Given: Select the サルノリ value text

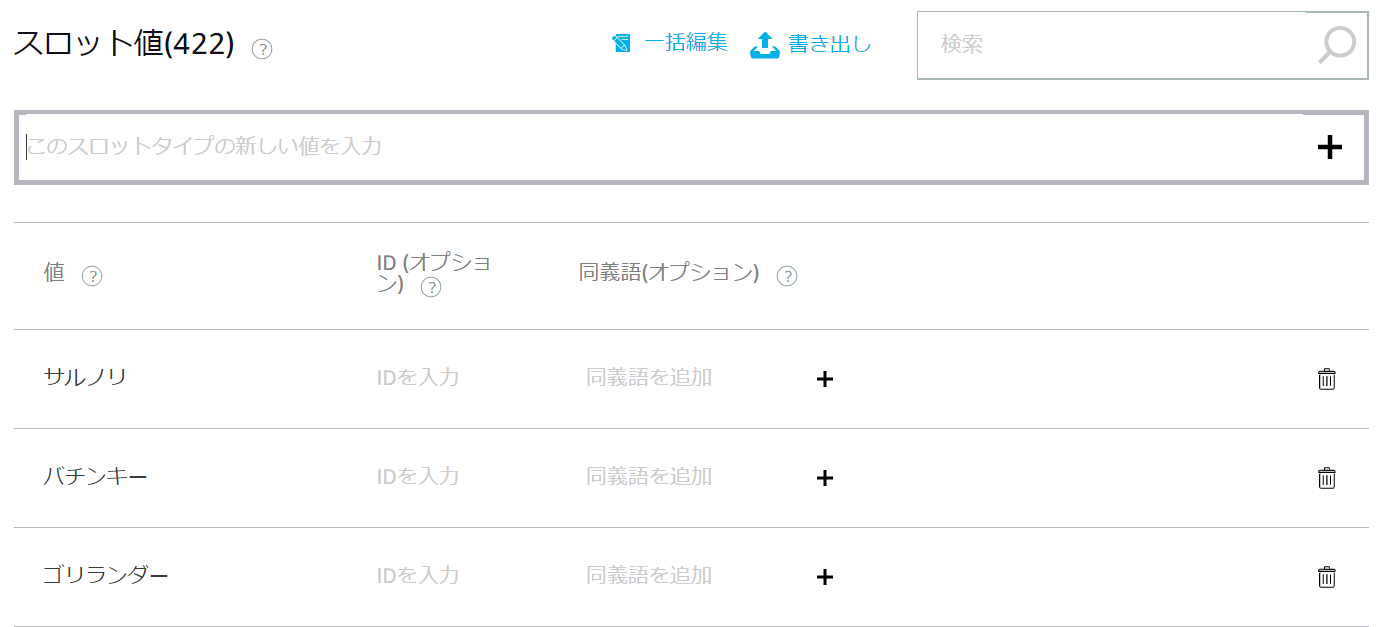Looking at the screenshot, I should 85,378.
